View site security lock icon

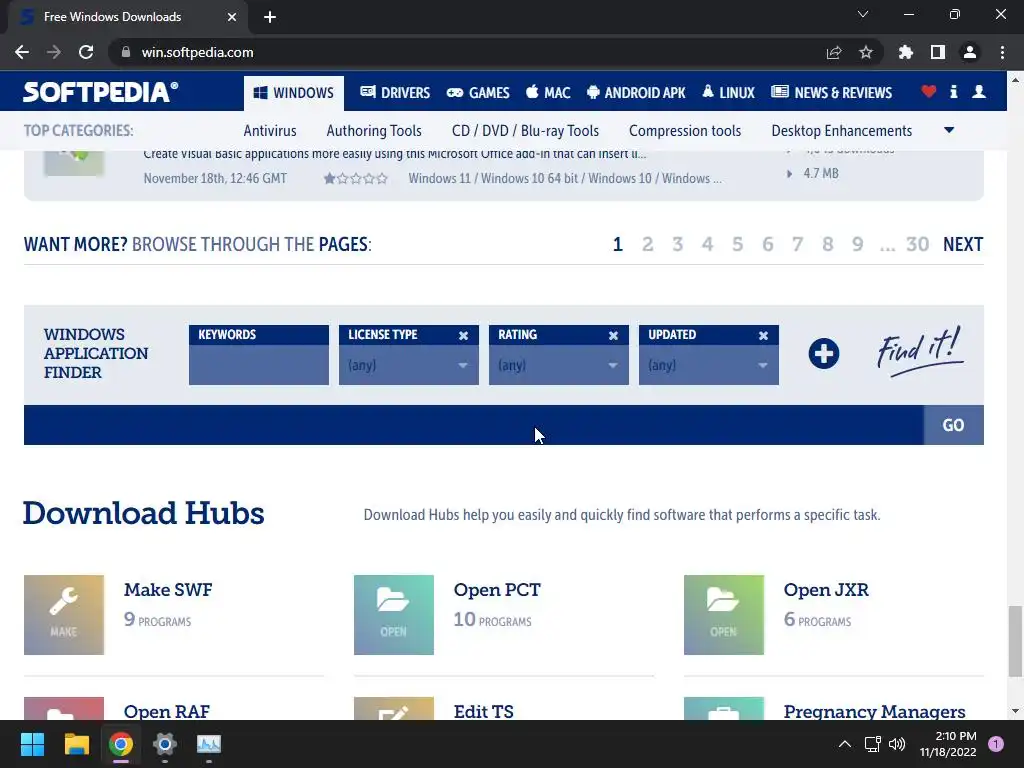[x=126, y=52]
